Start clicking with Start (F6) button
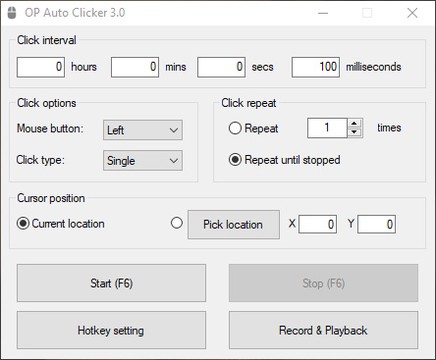436x360 pixels. pos(111,283)
